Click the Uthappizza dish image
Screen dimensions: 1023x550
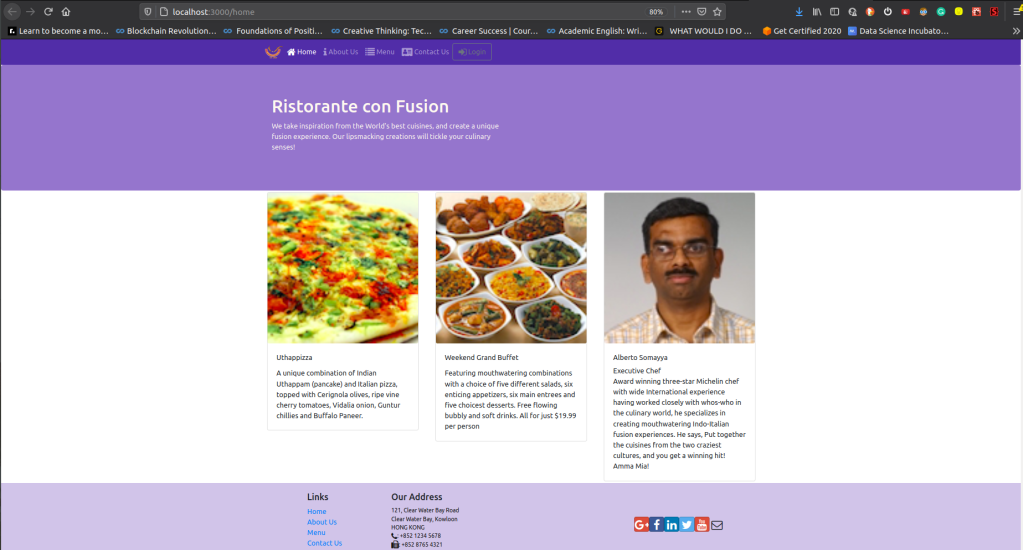(342, 268)
